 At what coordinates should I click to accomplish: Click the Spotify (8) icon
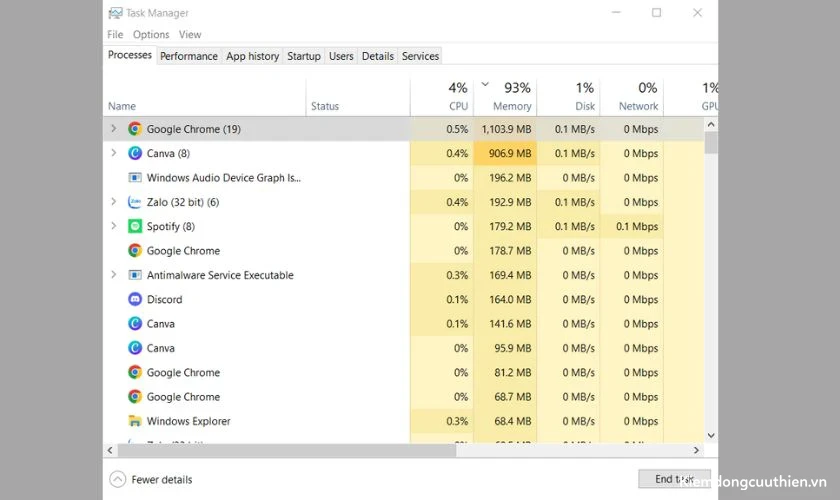click(135, 226)
